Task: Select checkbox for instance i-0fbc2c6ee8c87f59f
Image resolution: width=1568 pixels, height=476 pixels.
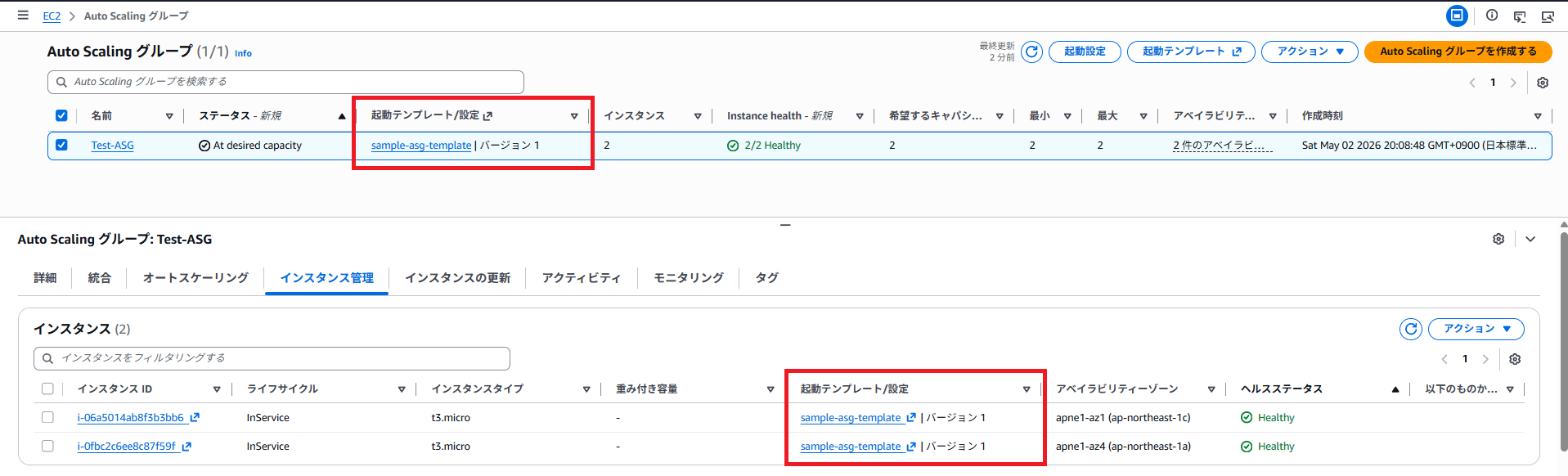Action: tap(47, 446)
